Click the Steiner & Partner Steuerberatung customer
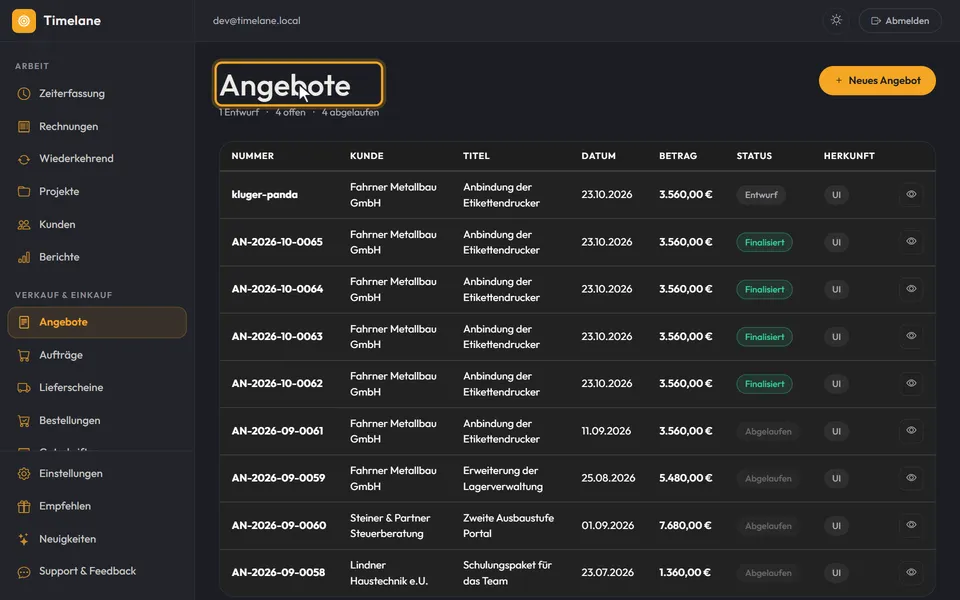The image size is (960, 600). pyautogui.click(x=390, y=525)
